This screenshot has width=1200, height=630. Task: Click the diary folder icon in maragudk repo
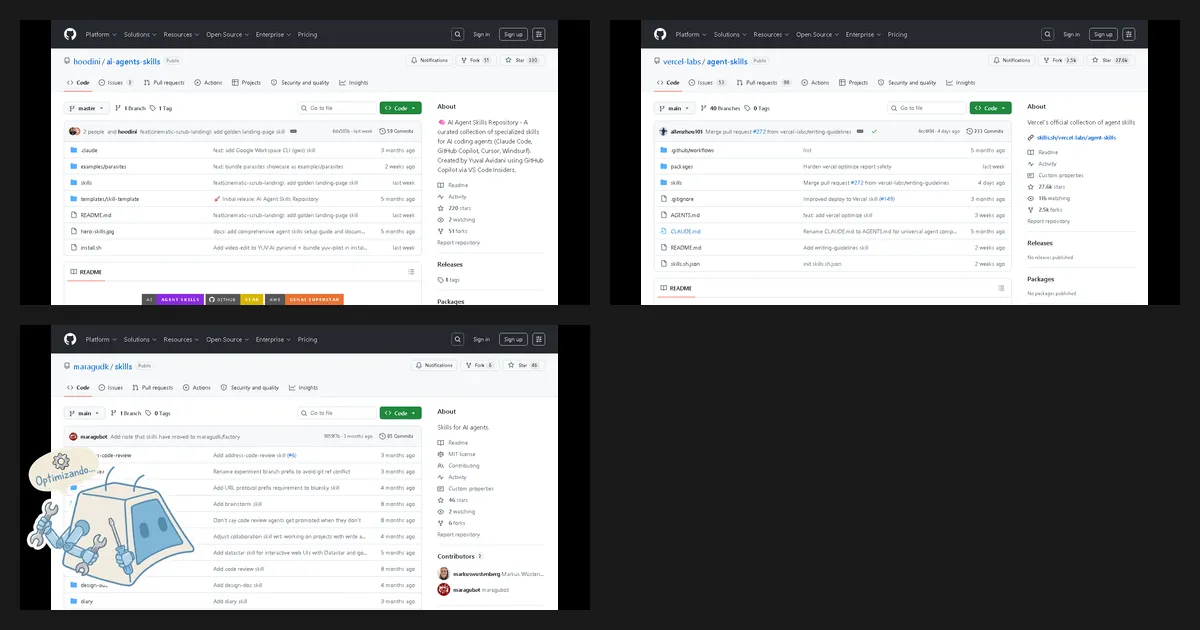tap(73, 601)
